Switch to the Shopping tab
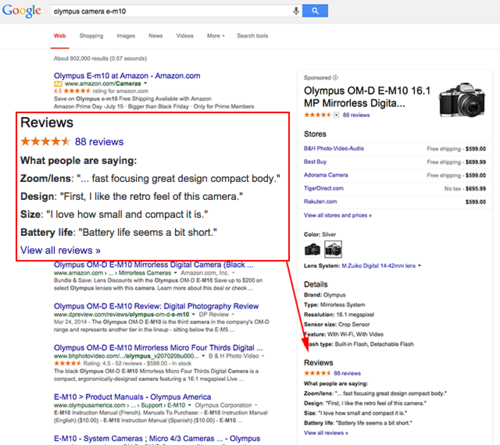500x445 pixels. (x=91, y=36)
